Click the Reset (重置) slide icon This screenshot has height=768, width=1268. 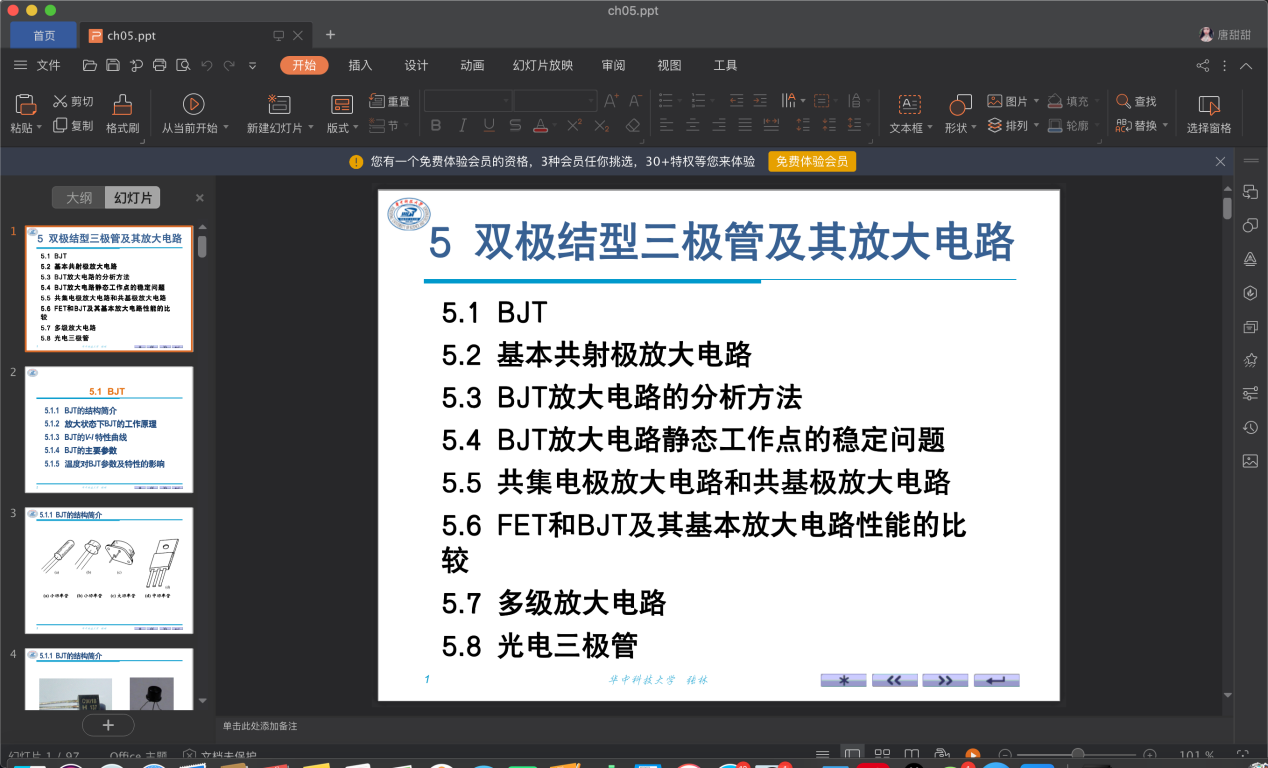pyautogui.click(x=377, y=101)
